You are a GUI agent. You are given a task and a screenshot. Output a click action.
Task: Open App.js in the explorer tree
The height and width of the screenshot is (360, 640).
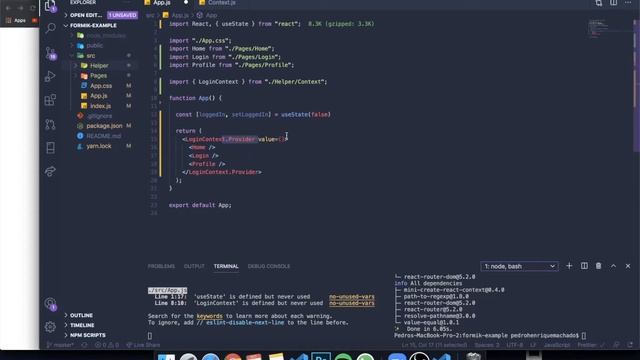(99, 96)
